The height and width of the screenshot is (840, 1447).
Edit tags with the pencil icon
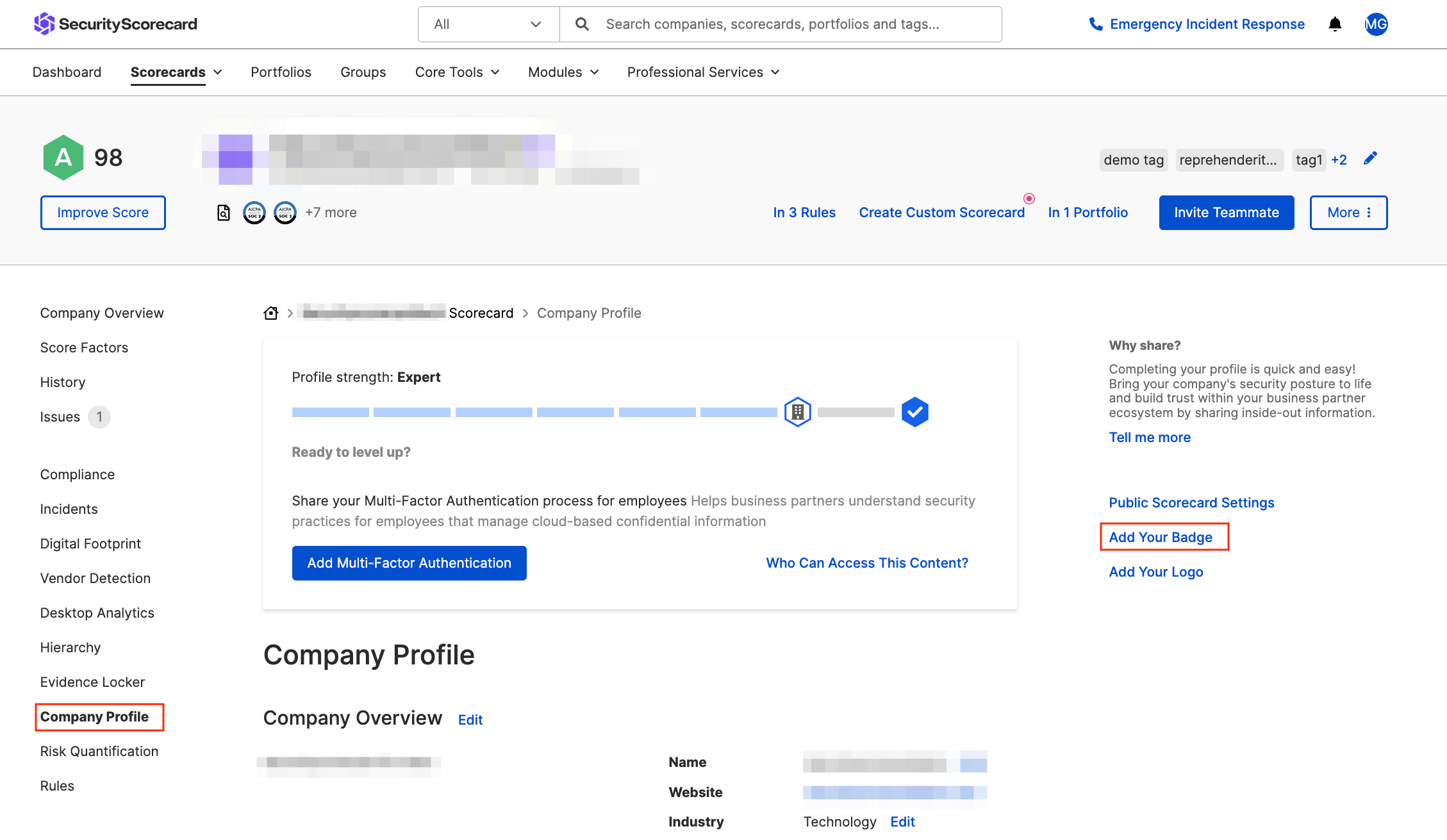1370,158
